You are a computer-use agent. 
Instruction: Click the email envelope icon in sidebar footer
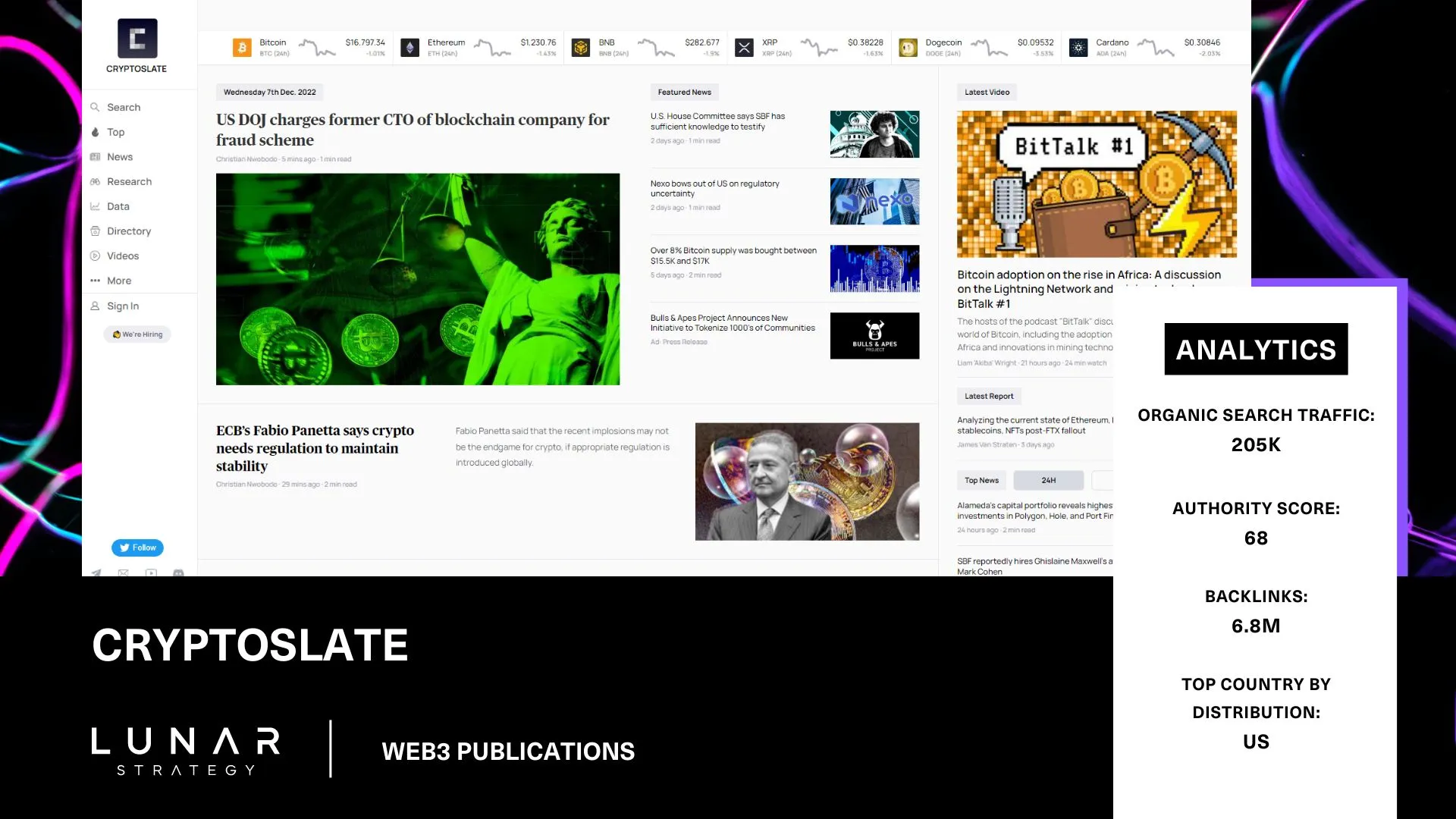(124, 573)
